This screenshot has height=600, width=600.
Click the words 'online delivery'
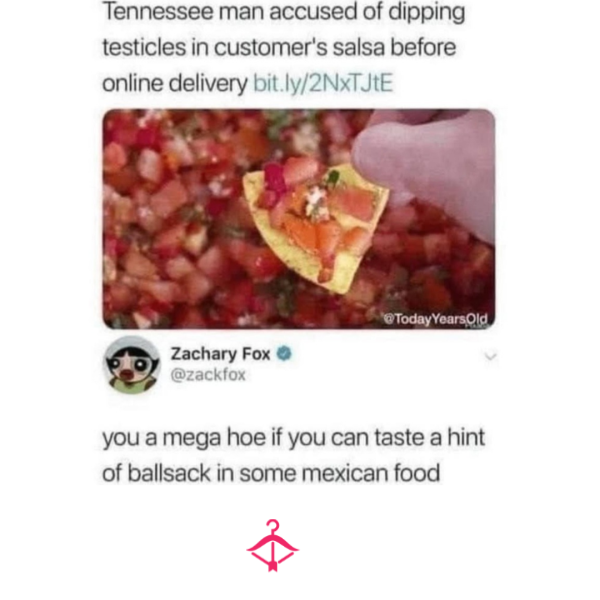tap(174, 83)
